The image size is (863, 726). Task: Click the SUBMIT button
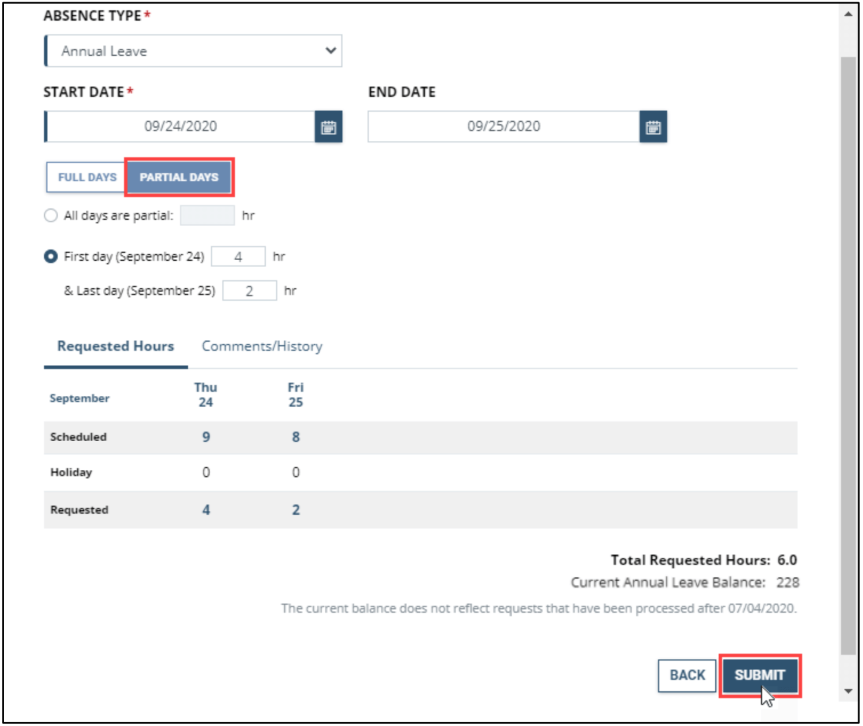(760, 675)
